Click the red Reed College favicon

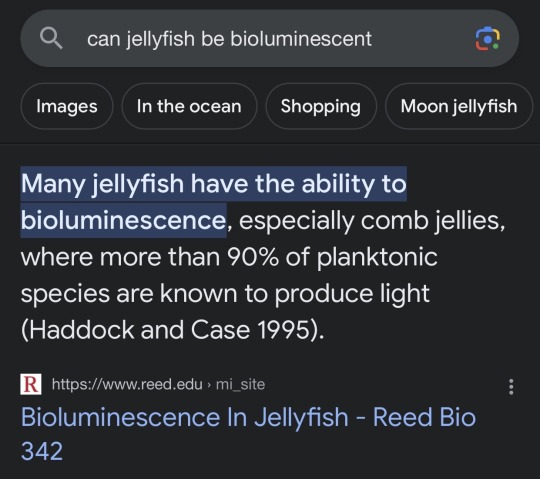point(31,384)
